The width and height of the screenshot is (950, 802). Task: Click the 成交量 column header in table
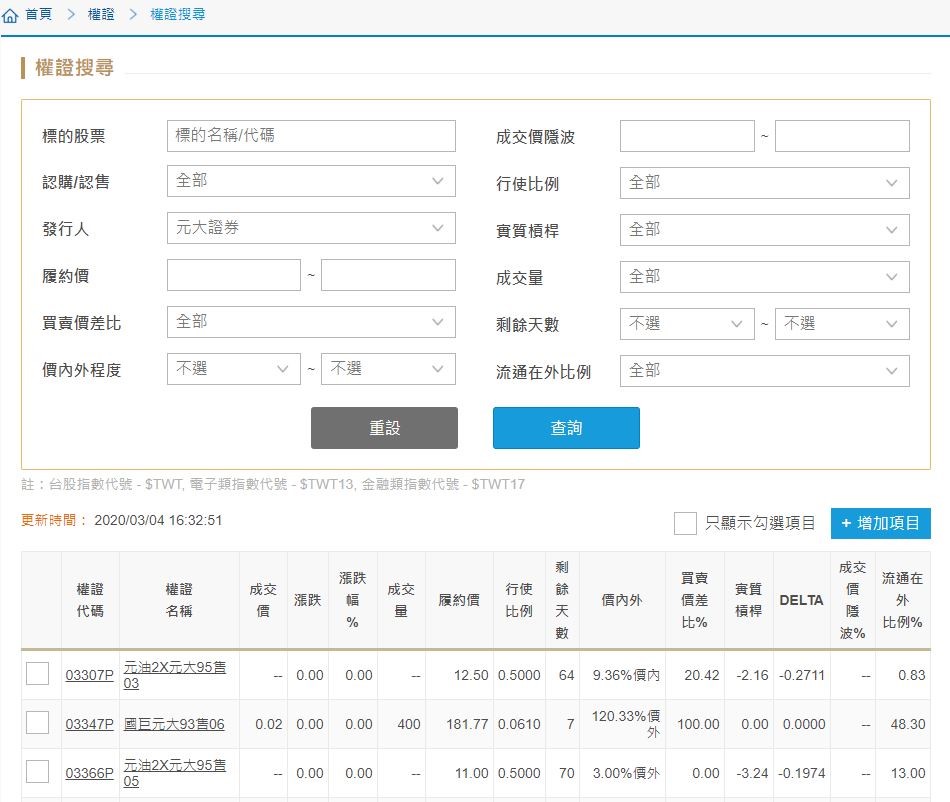401,600
